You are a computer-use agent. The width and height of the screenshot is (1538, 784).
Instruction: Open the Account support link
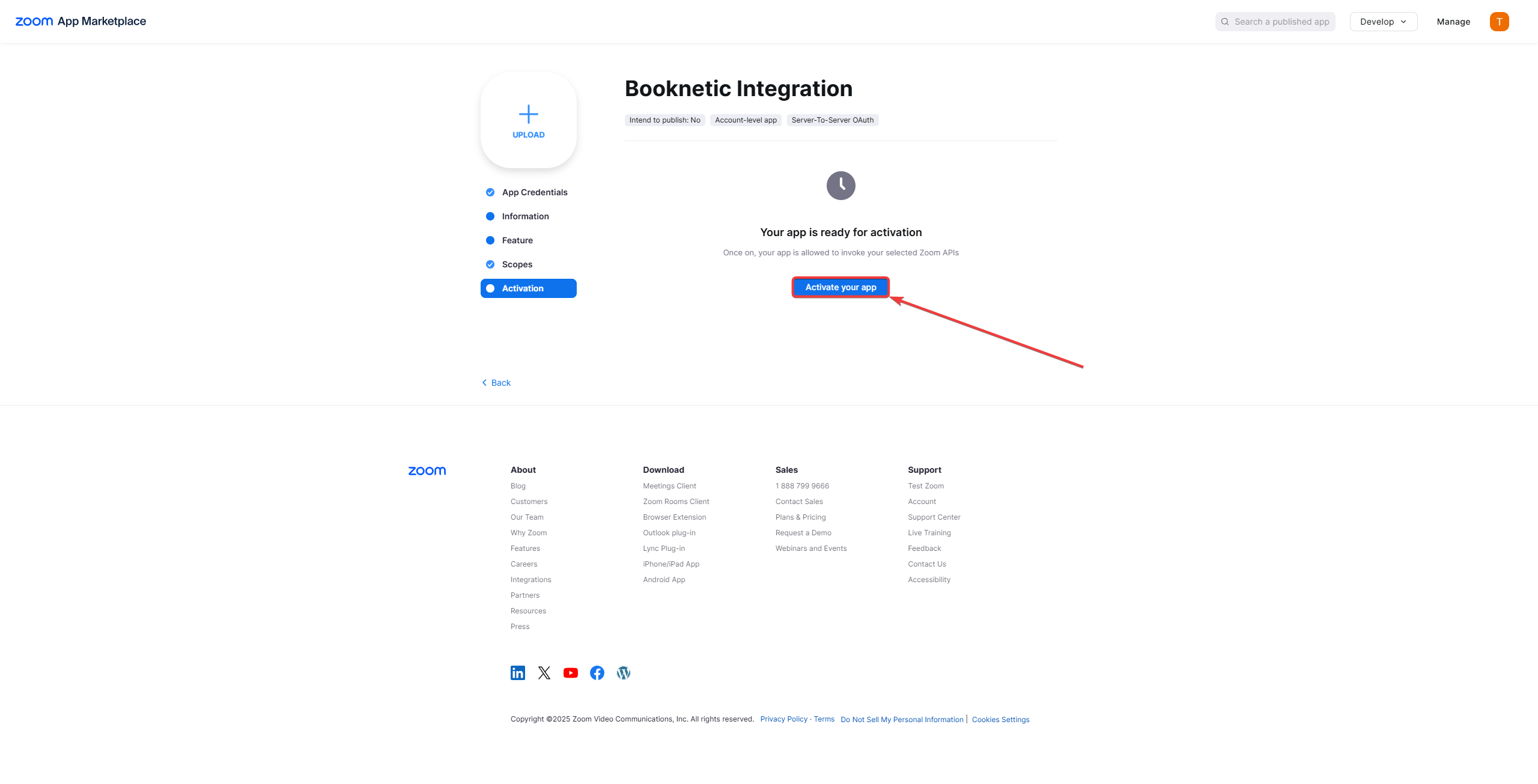pos(922,502)
